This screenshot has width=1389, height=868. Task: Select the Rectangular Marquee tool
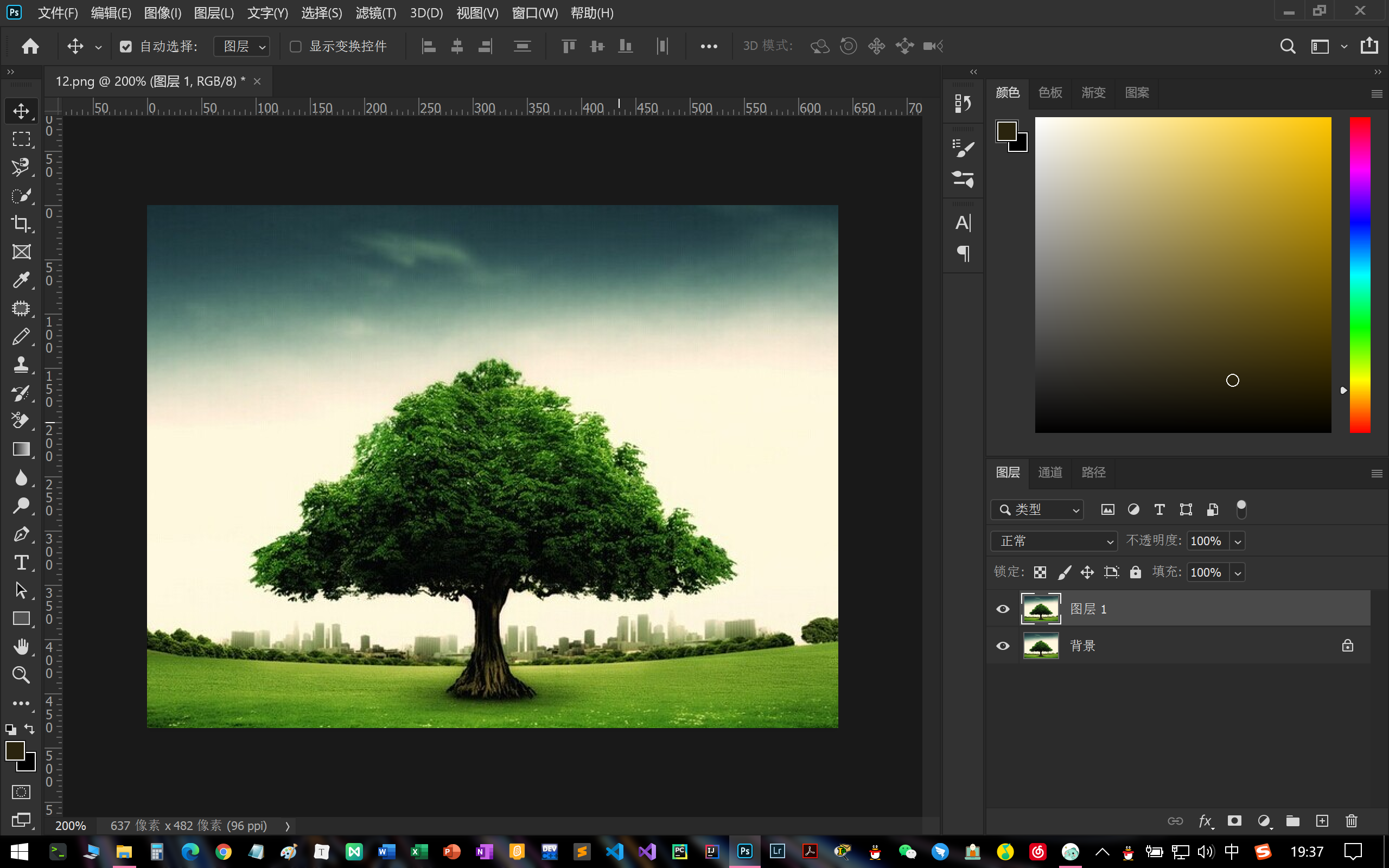pyautogui.click(x=21, y=139)
